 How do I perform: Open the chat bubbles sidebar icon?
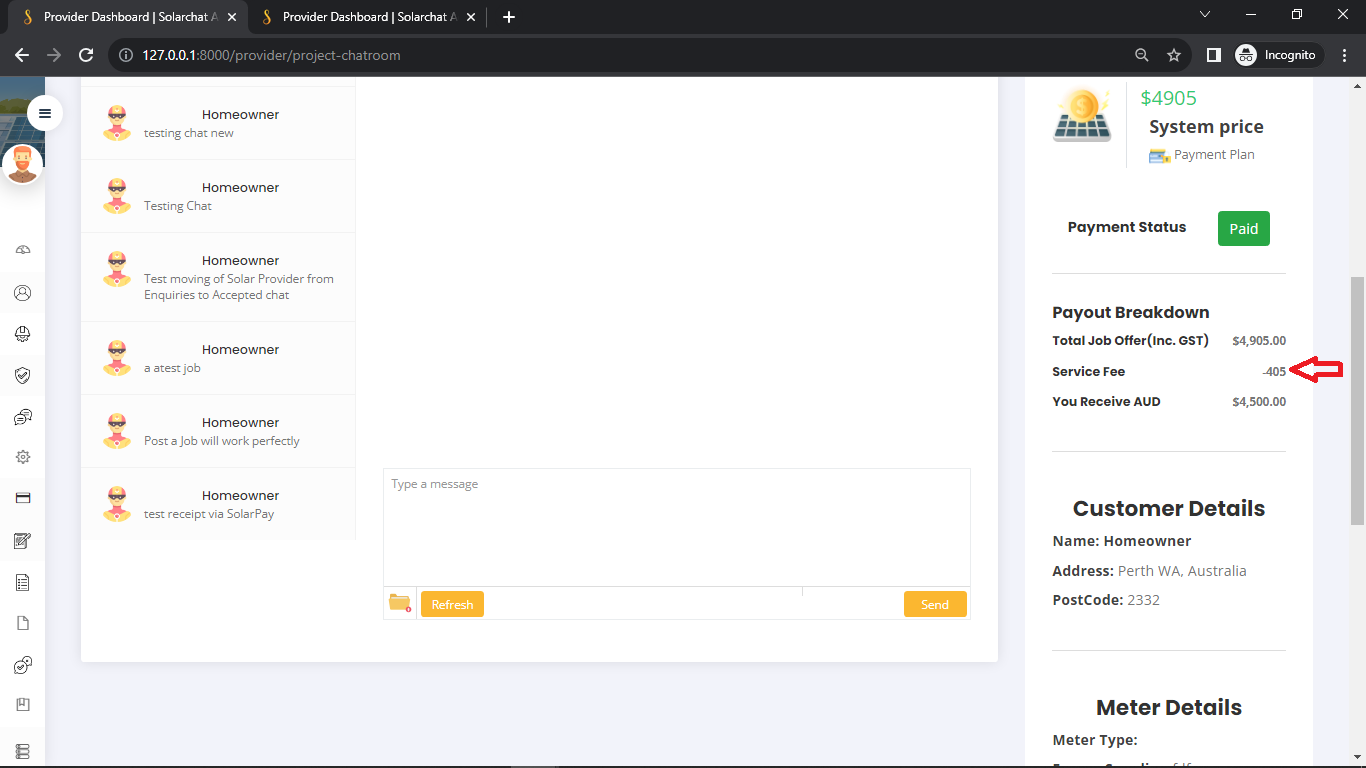(x=23, y=417)
